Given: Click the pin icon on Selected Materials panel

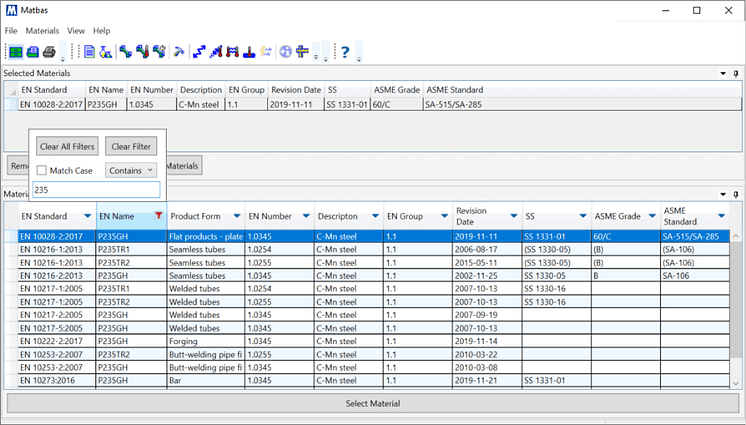Looking at the screenshot, I should (736, 74).
